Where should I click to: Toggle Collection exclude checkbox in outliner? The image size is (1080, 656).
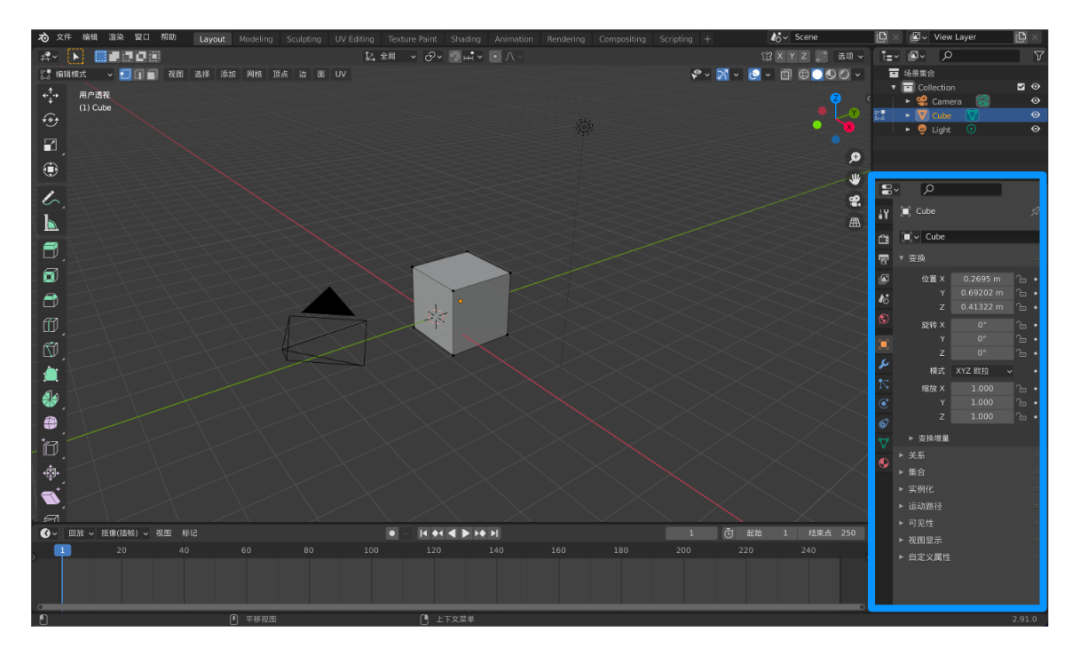tap(1021, 87)
